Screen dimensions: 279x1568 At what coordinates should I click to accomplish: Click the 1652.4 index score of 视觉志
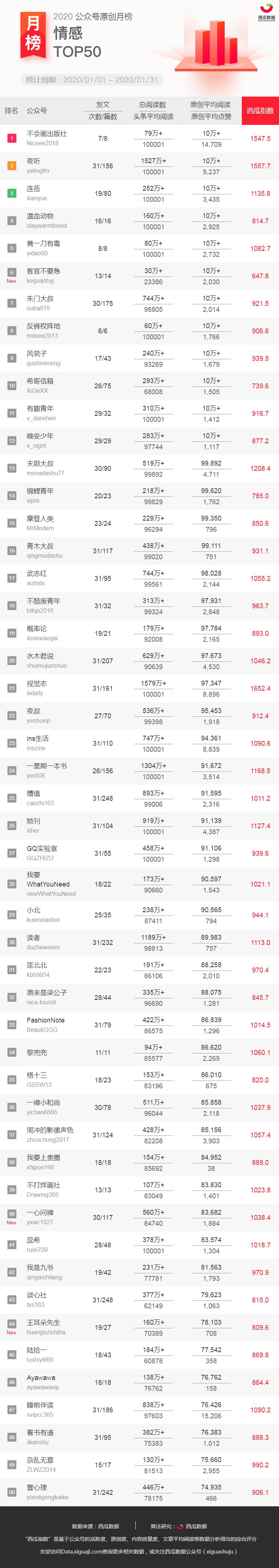click(x=260, y=689)
